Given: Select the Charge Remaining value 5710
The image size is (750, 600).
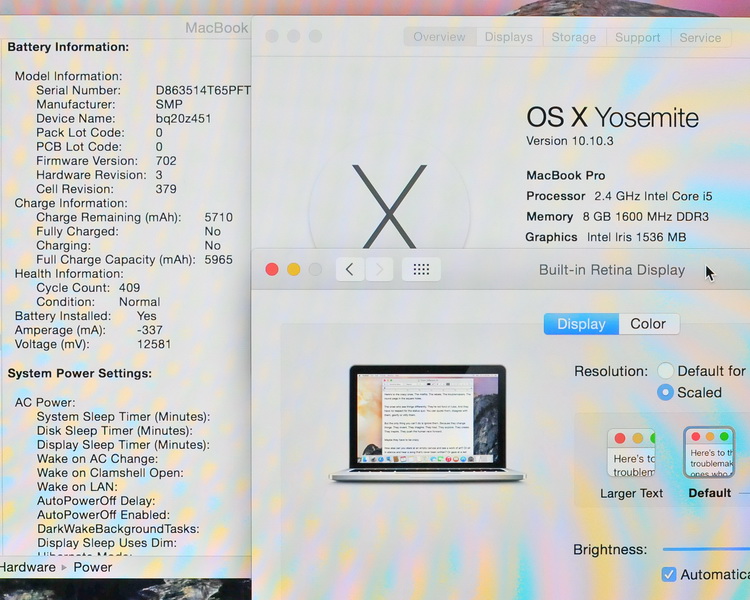Looking at the screenshot, I should tap(218, 217).
